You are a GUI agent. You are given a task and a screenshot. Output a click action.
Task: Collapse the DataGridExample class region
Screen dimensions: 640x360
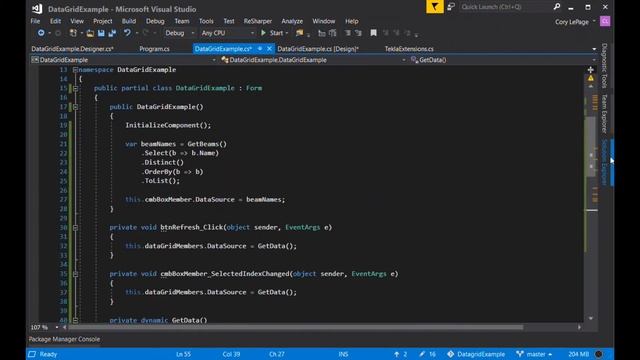point(76,88)
